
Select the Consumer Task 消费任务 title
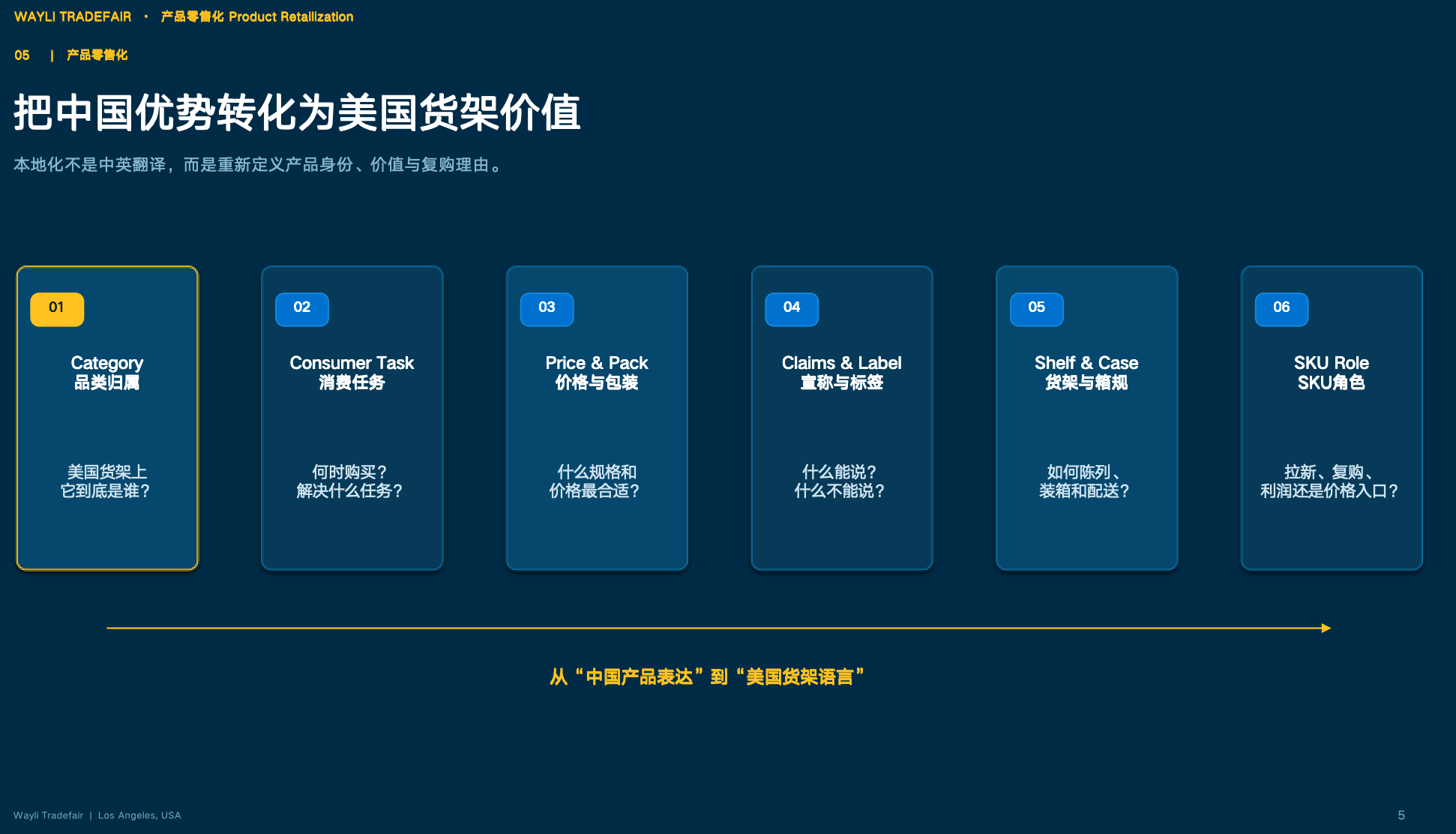tap(352, 373)
